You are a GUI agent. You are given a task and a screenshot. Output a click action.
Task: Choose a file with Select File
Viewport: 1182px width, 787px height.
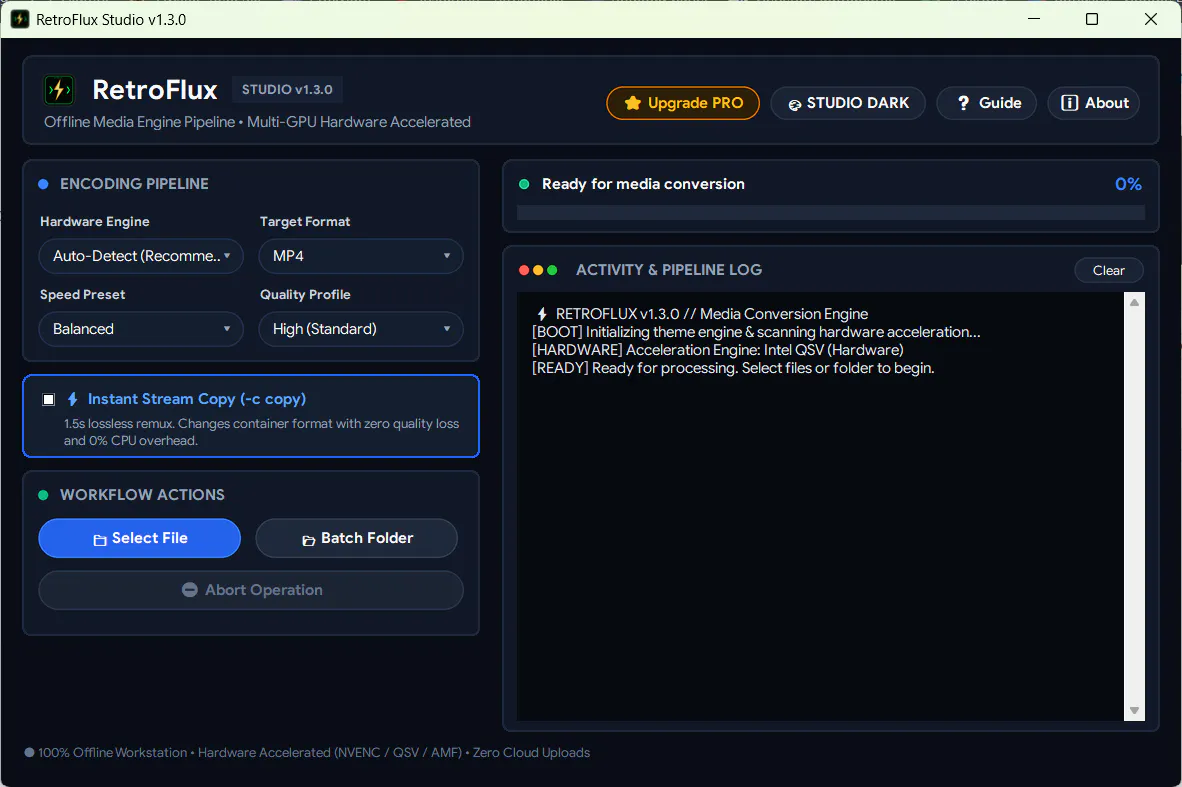click(139, 538)
